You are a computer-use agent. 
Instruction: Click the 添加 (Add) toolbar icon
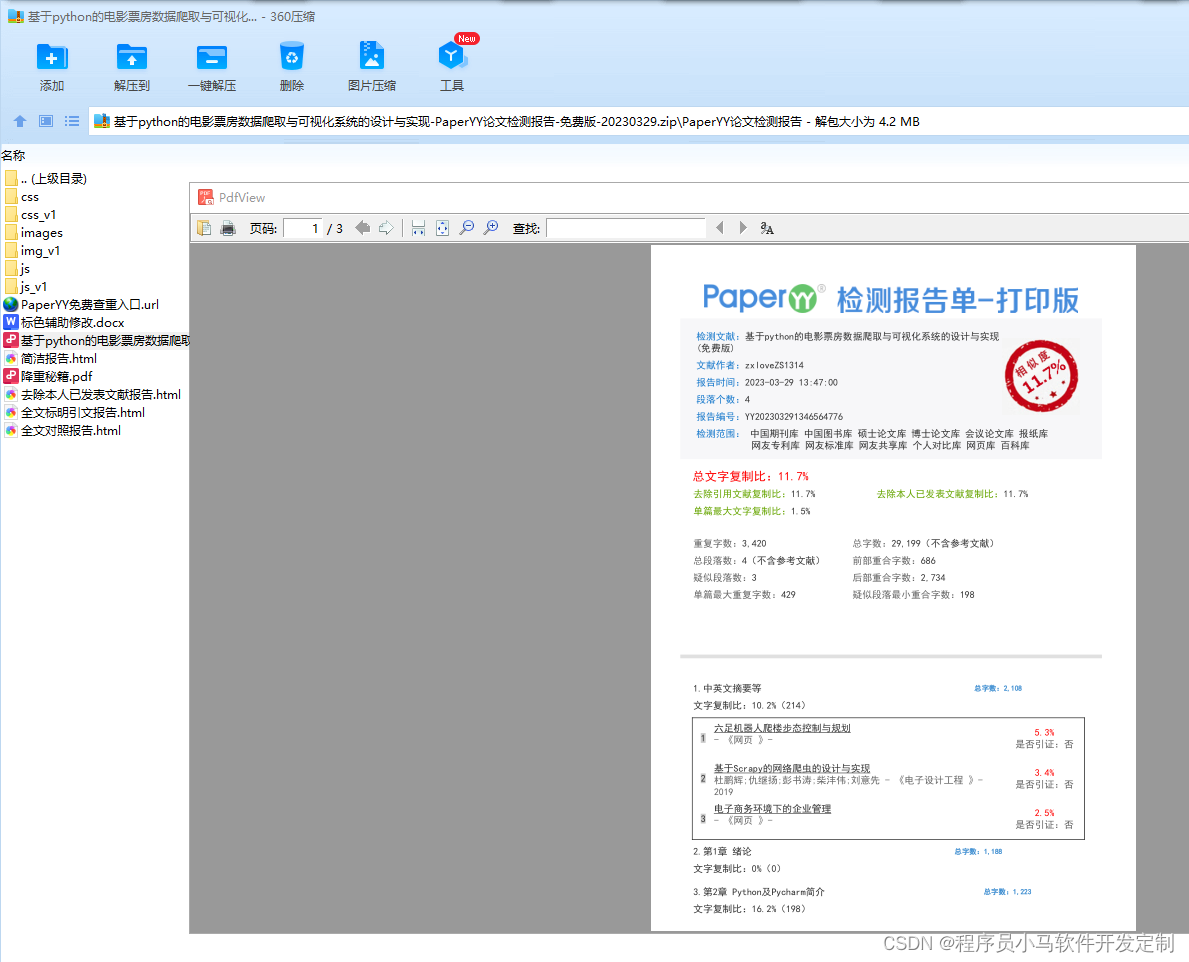pyautogui.click(x=52, y=58)
